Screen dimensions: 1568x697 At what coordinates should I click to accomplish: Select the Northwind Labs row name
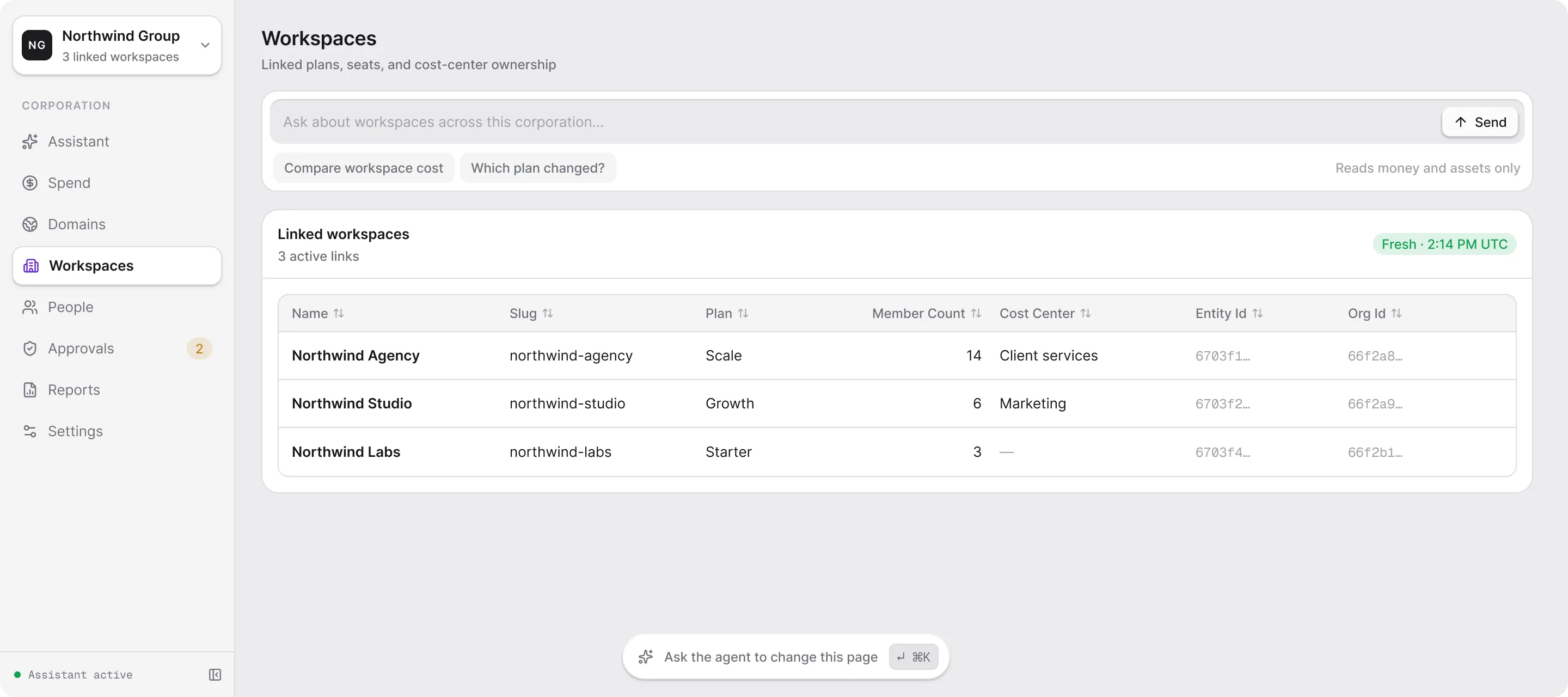[346, 451]
